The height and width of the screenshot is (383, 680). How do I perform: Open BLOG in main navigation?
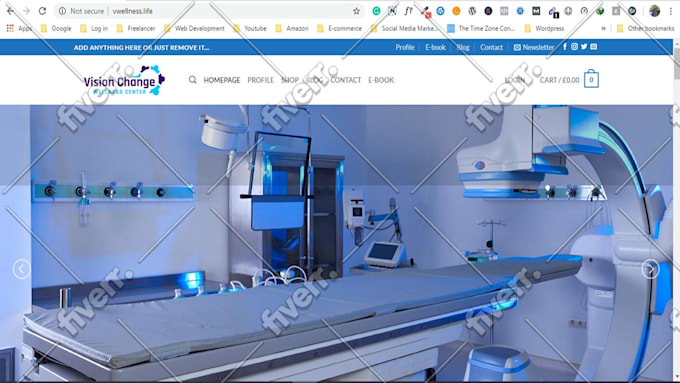point(314,80)
